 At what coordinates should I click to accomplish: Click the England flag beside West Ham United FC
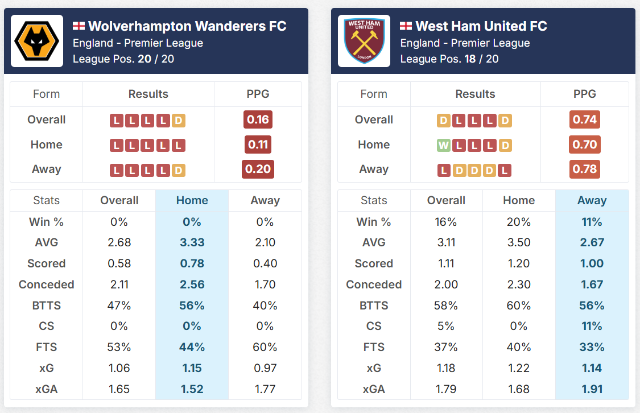[x=406, y=25]
